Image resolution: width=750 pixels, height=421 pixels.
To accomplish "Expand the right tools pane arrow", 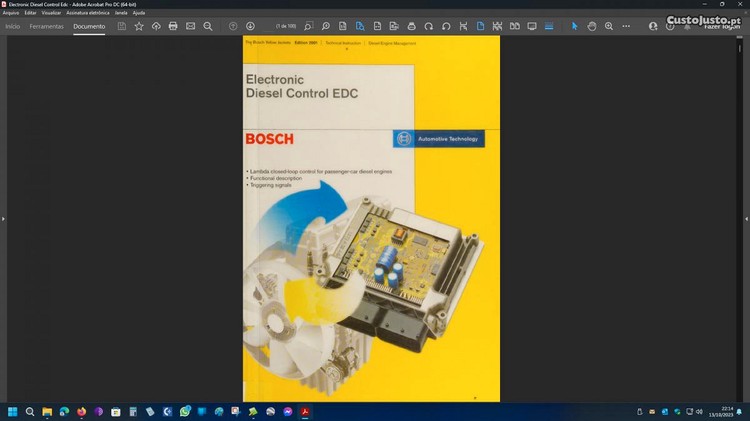I will 746,218.
